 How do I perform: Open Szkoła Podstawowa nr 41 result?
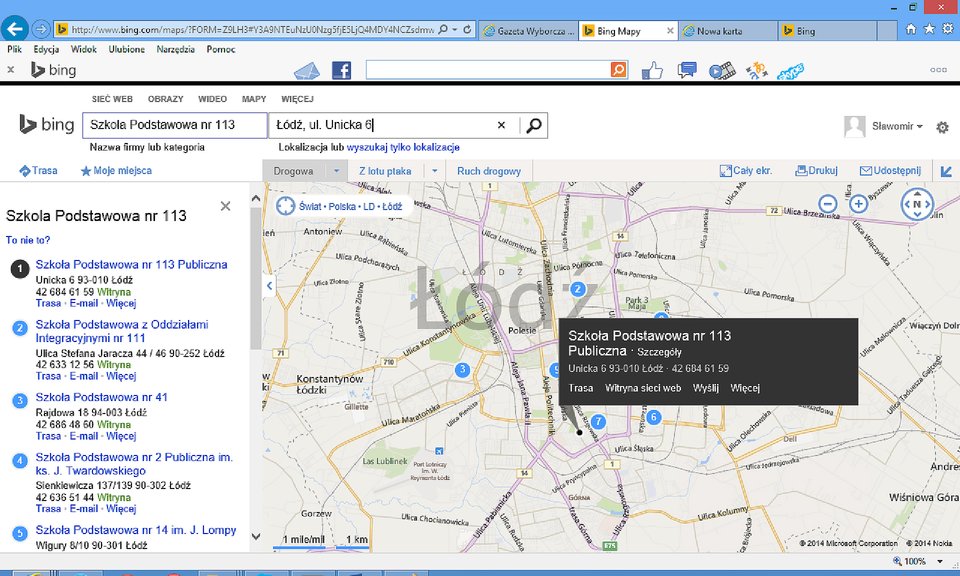102,397
